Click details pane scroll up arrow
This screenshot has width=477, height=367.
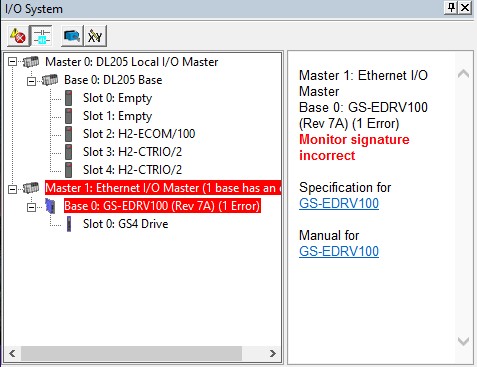coord(464,74)
